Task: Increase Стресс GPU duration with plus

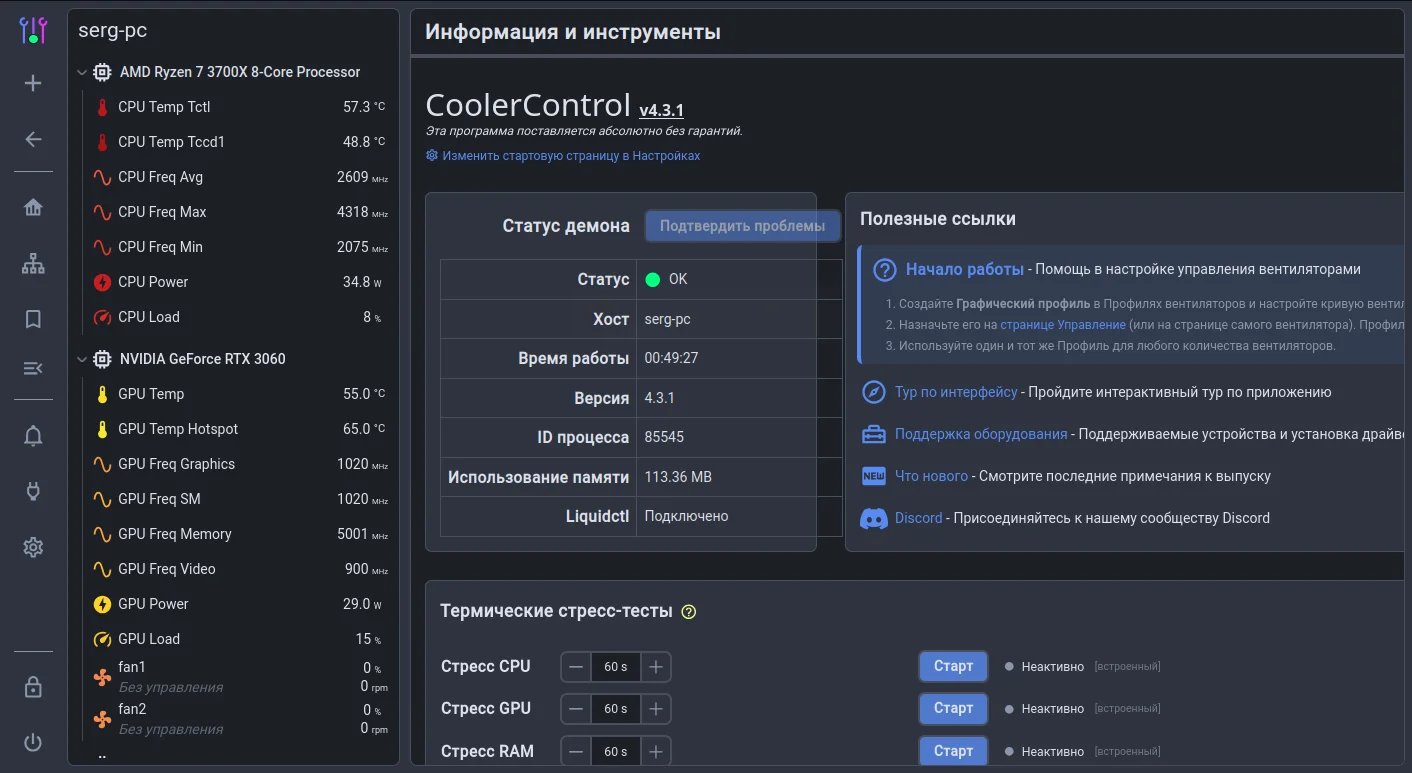Action: click(x=656, y=709)
